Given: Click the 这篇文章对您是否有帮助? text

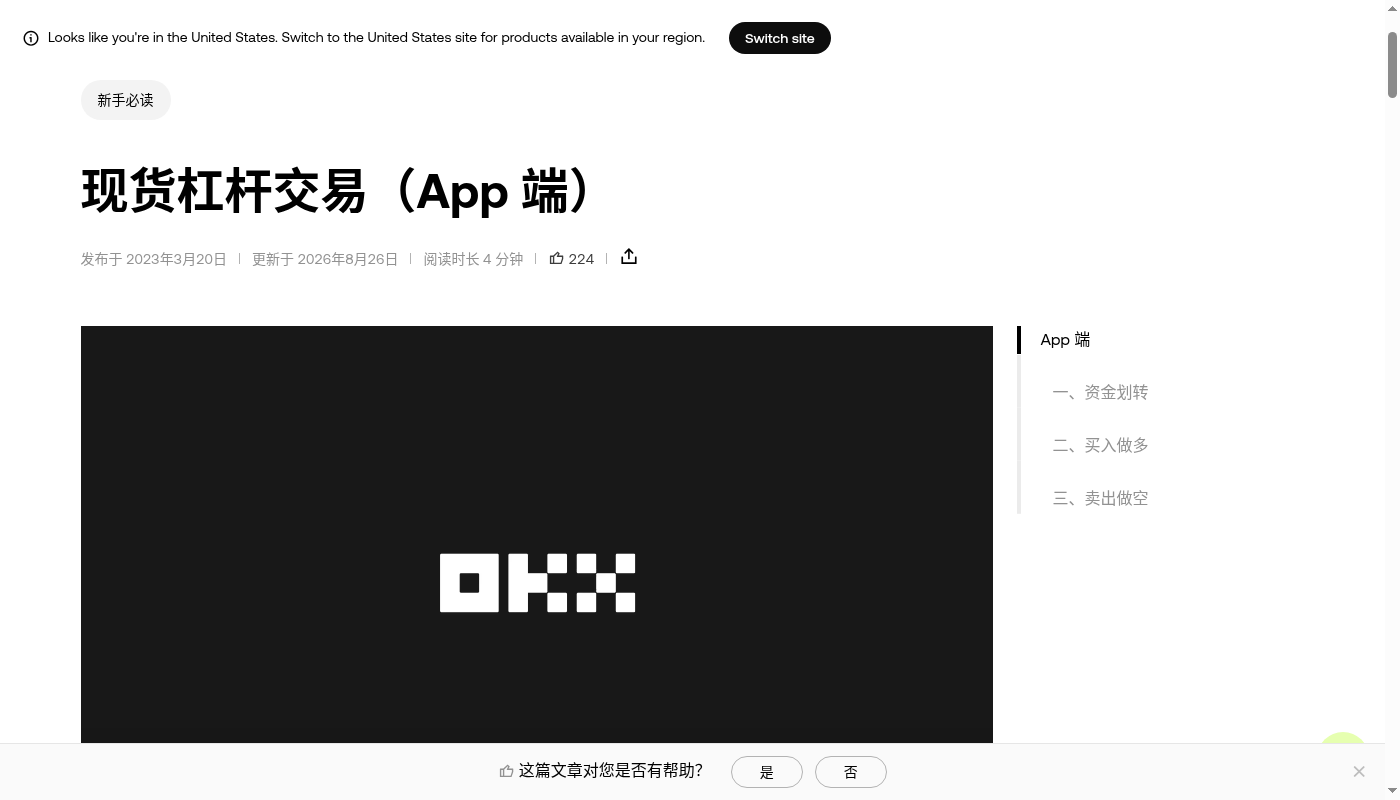Looking at the screenshot, I should point(610,771).
